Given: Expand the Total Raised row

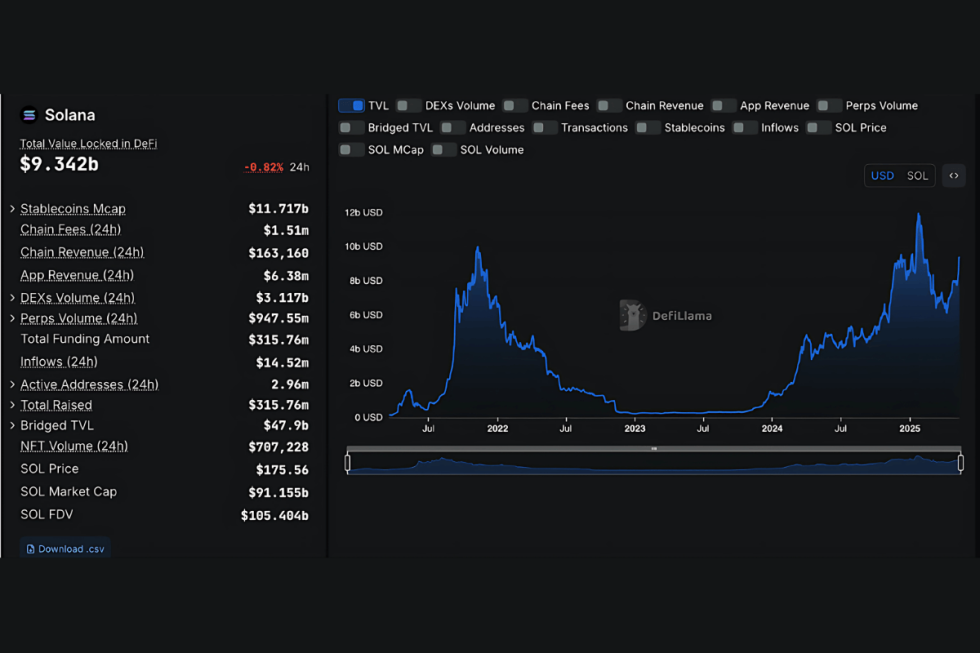Looking at the screenshot, I should (12, 405).
